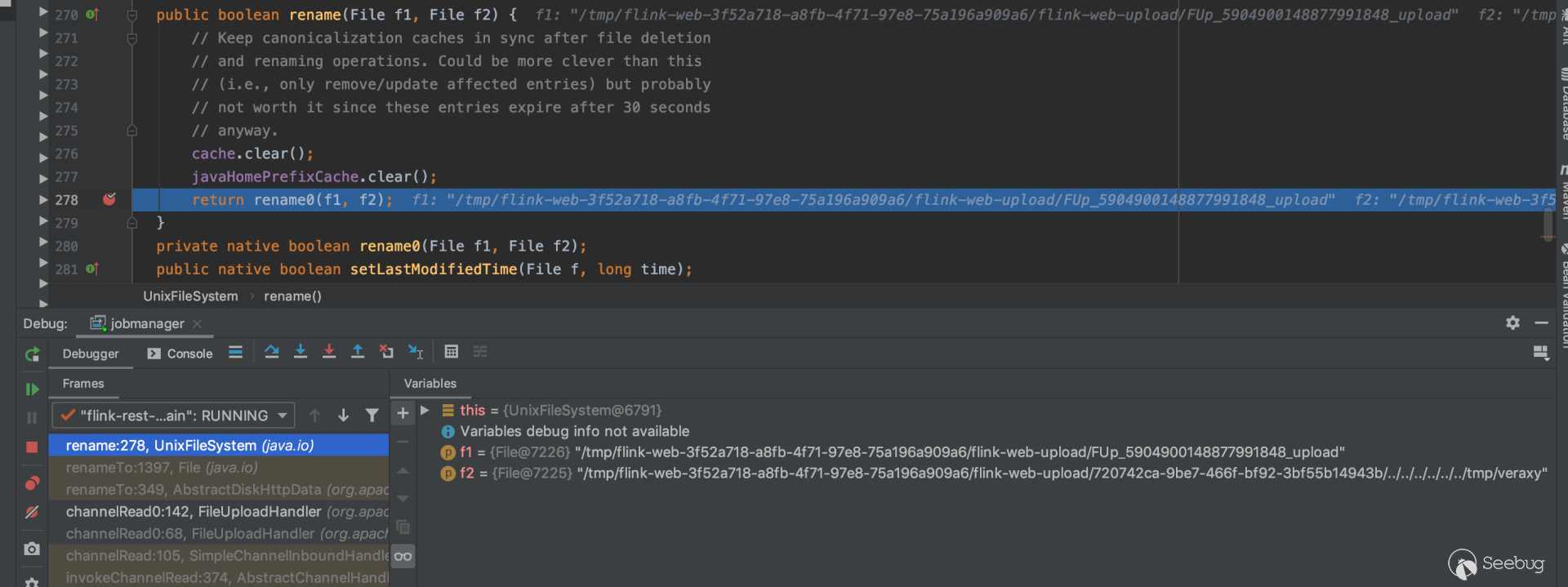The height and width of the screenshot is (587, 1568).
Task: Open debug panel settings gear
Action: 1512,323
